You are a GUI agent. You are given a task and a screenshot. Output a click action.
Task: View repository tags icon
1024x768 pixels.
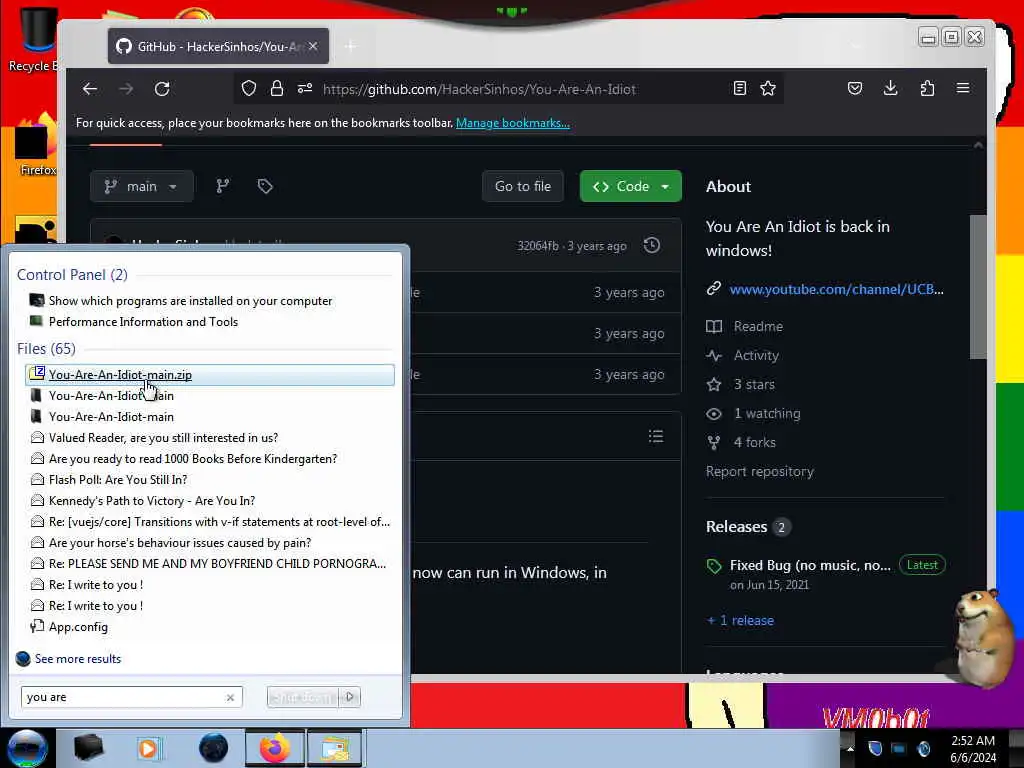click(x=264, y=187)
